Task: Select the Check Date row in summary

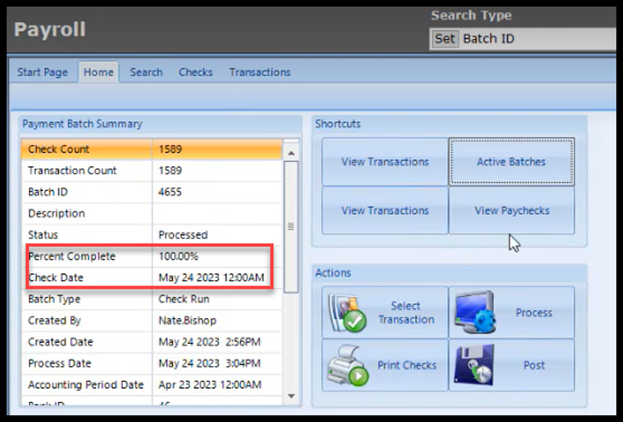Action: coord(152,277)
